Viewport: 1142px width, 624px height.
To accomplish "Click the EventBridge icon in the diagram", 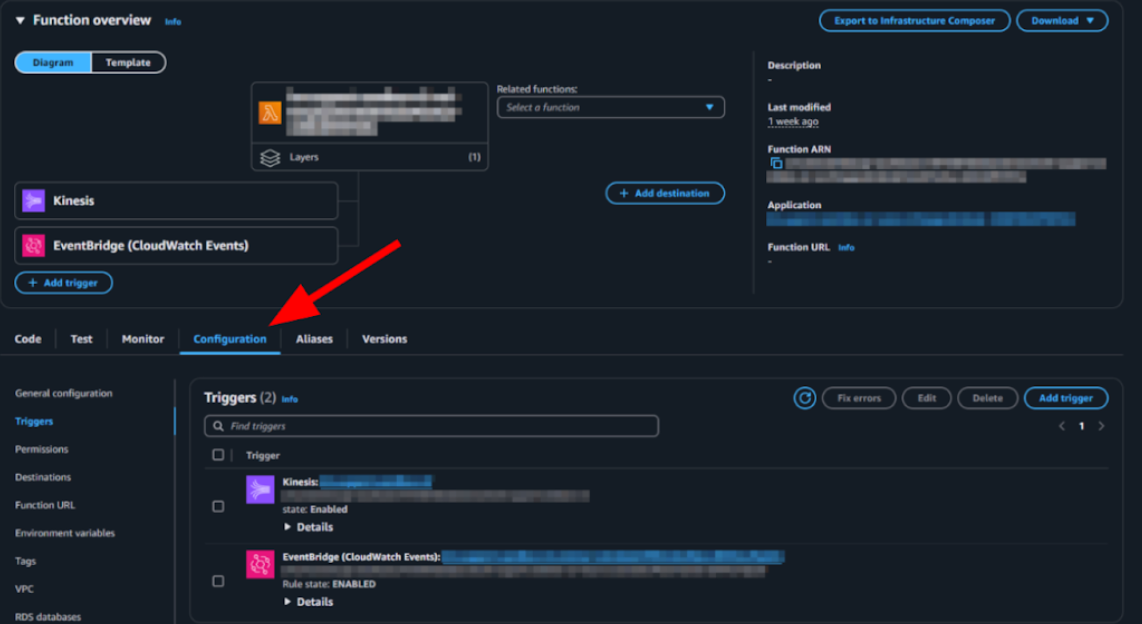I will point(33,246).
